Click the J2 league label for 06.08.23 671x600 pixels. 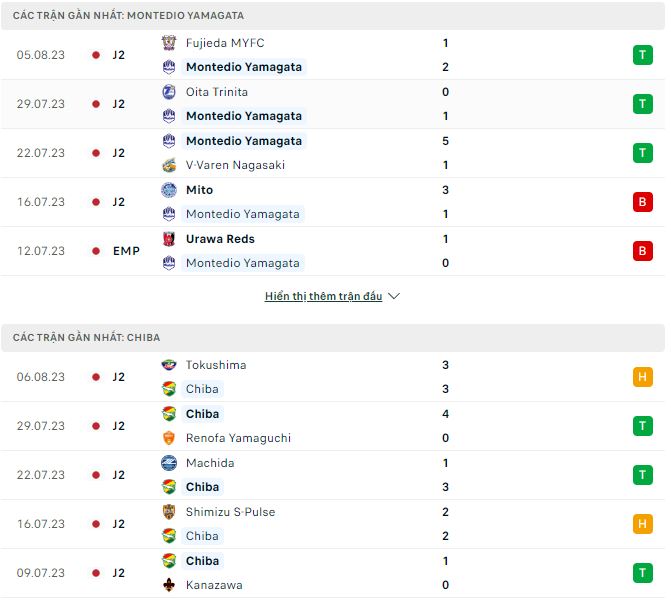(119, 377)
